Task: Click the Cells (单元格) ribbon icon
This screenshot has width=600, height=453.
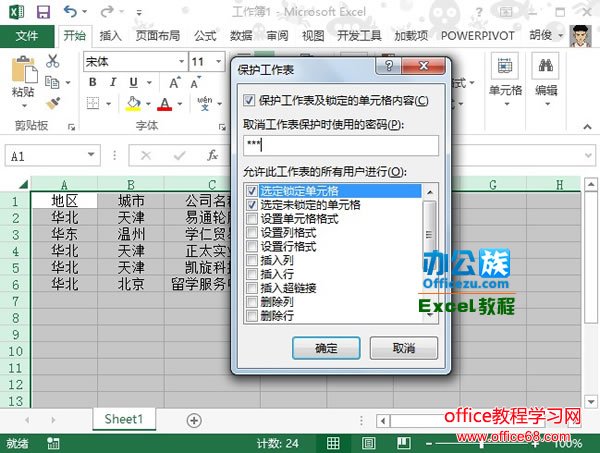Action: (x=505, y=67)
